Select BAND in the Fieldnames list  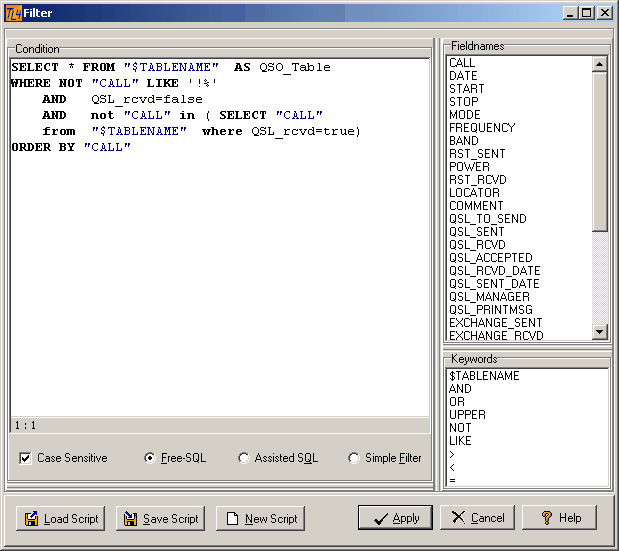point(464,141)
